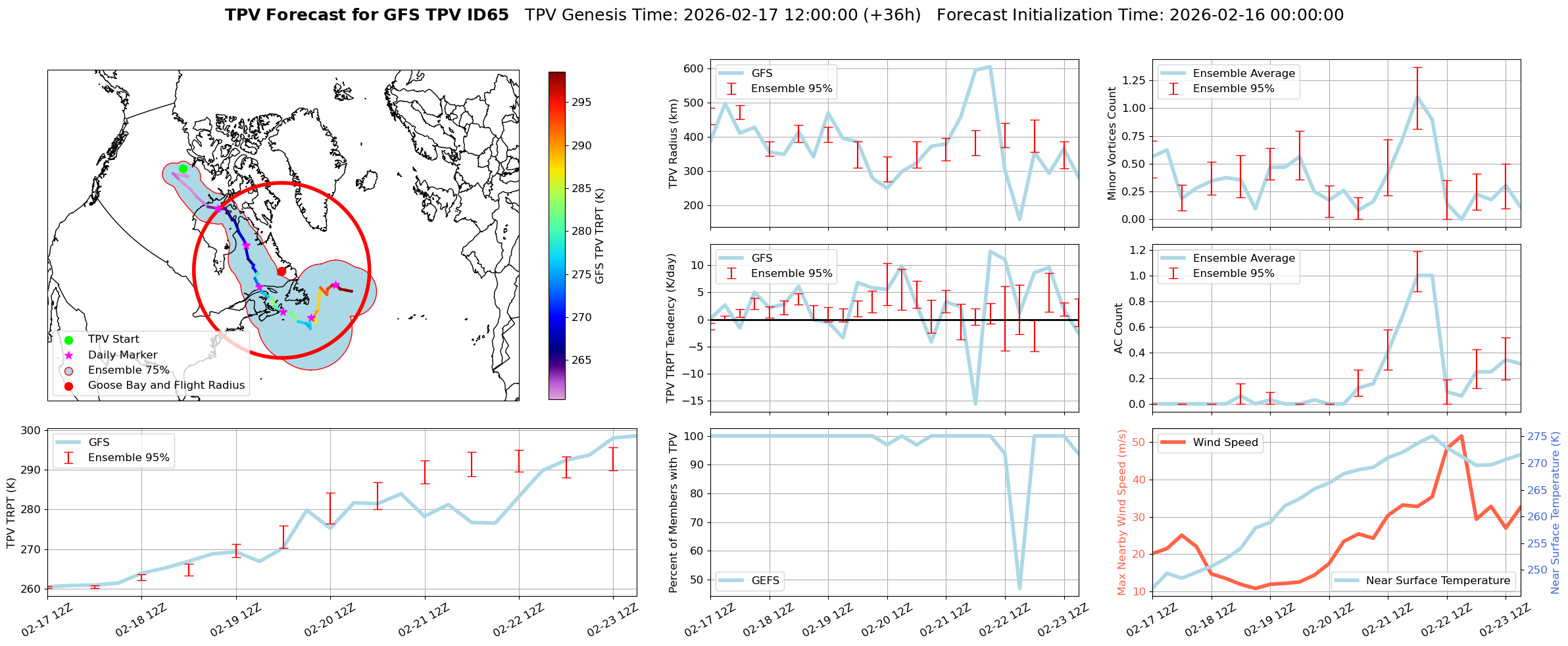The image size is (1568, 646).
Task: Click the GEFS legend entry
Action: 750,580
